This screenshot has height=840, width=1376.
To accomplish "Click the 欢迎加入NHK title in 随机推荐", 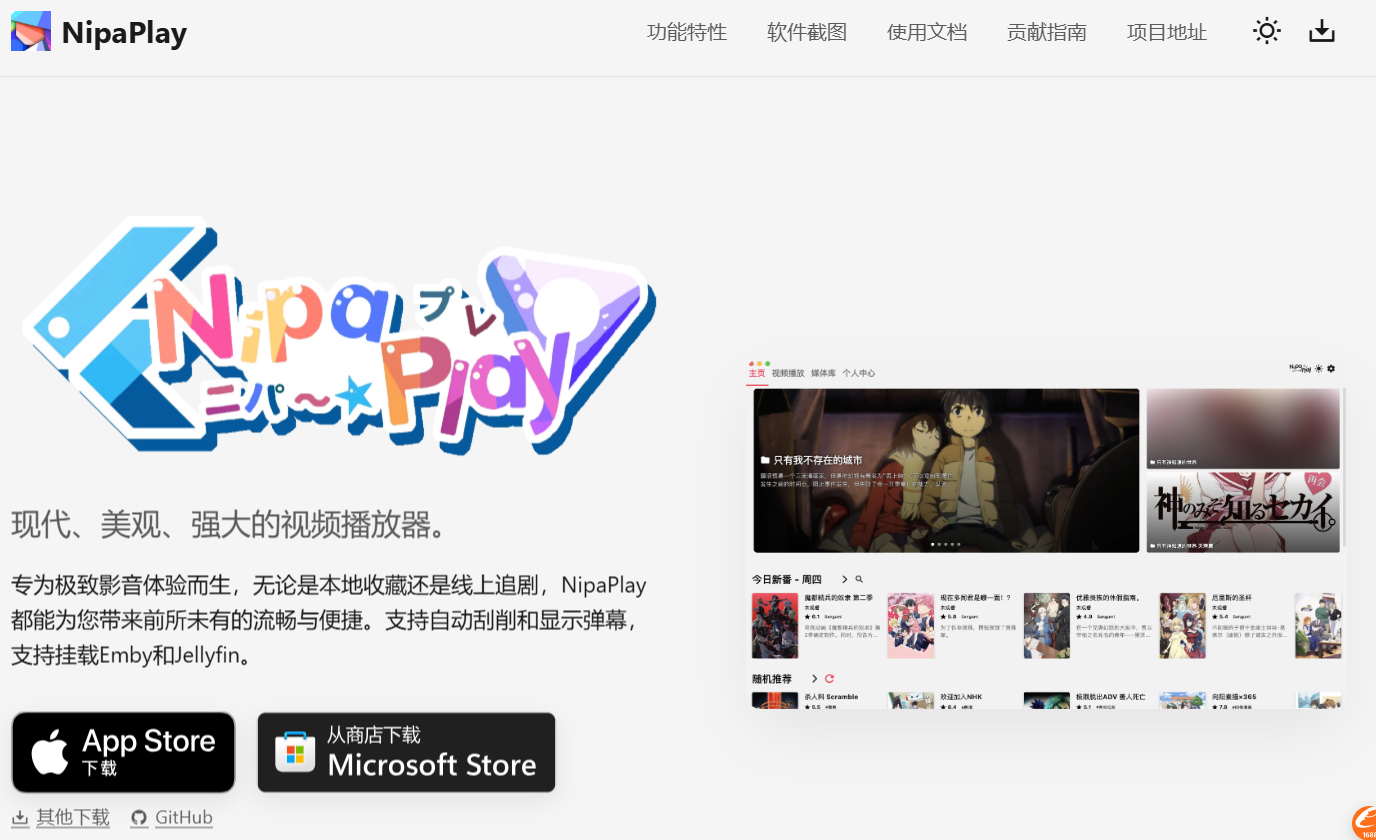I will [x=961, y=696].
